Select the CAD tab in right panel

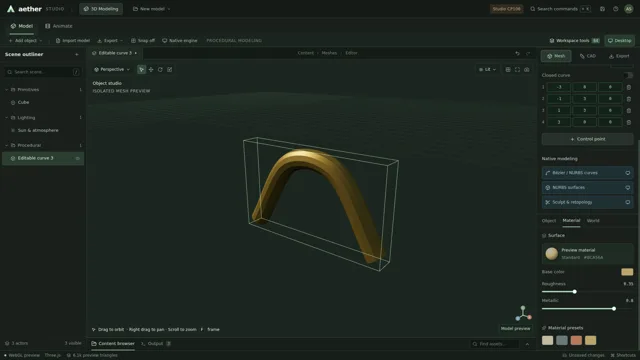click(x=588, y=56)
